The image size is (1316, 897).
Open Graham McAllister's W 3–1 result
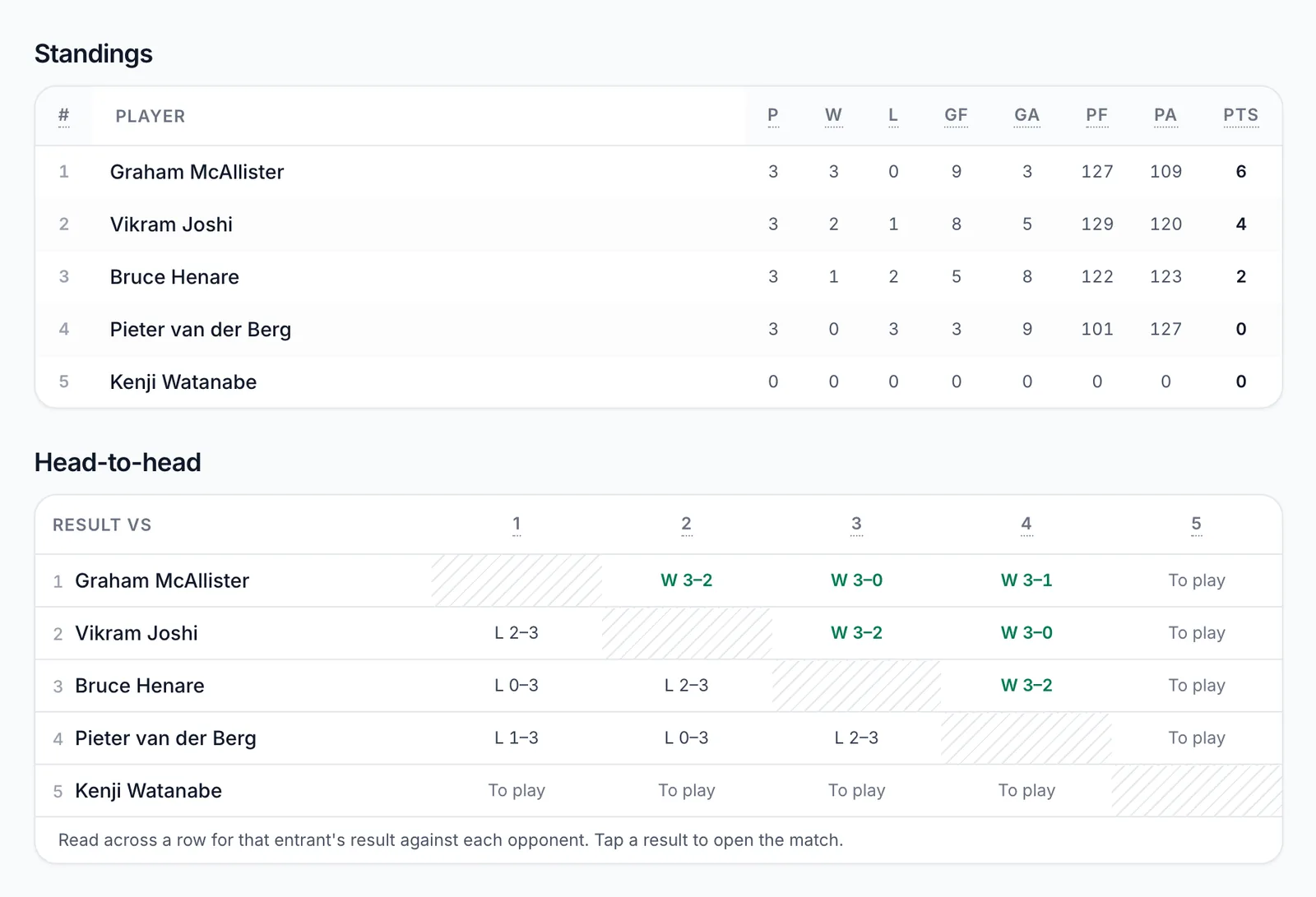click(1026, 580)
